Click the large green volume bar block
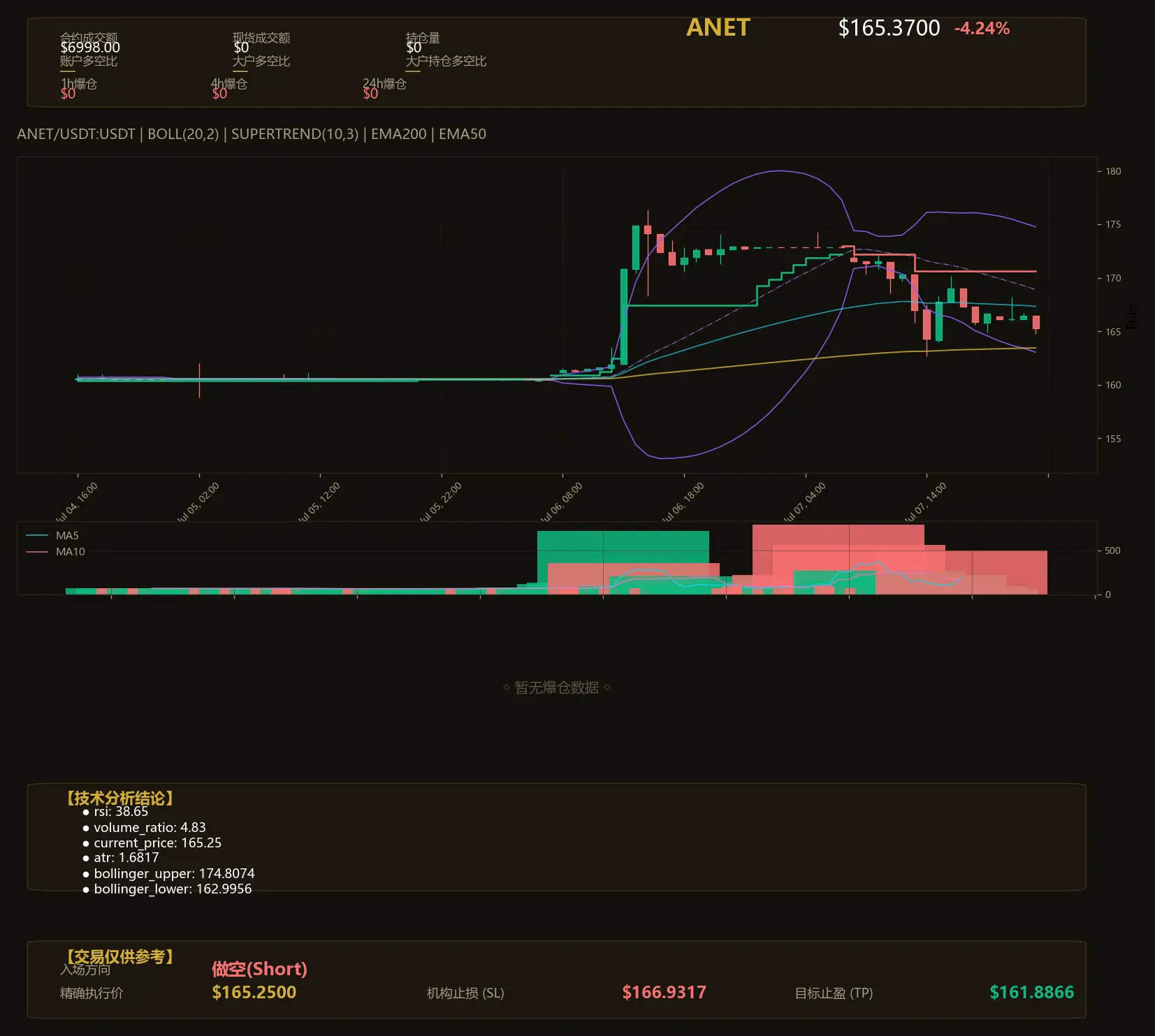 point(623,547)
